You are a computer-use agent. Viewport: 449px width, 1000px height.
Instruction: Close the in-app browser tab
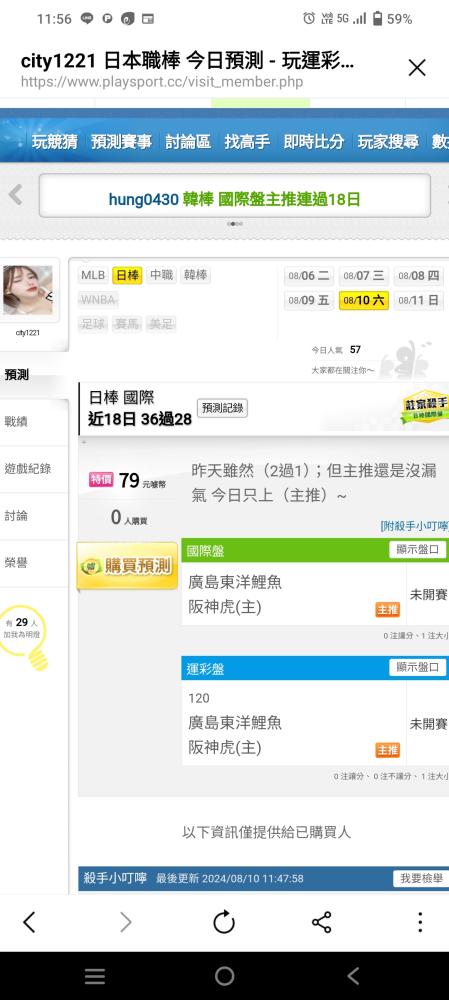click(417, 68)
